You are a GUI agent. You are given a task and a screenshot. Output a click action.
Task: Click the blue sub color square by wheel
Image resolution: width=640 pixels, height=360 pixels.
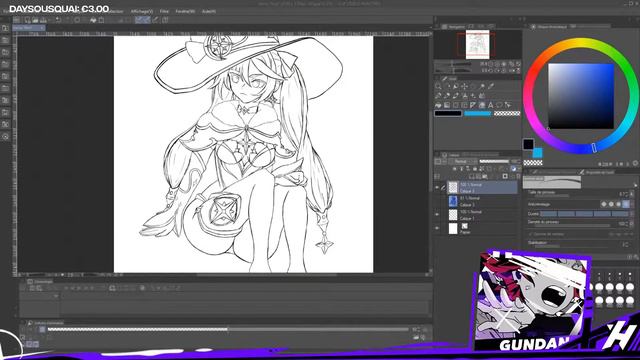538,153
